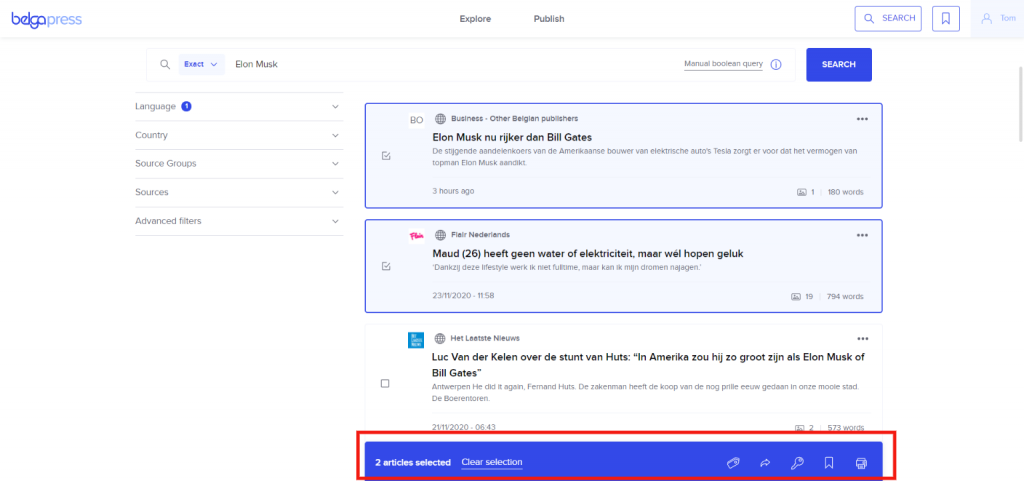This screenshot has height=481, width=1024.
Task: Click the Language filter count badge
Action: tap(186, 106)
